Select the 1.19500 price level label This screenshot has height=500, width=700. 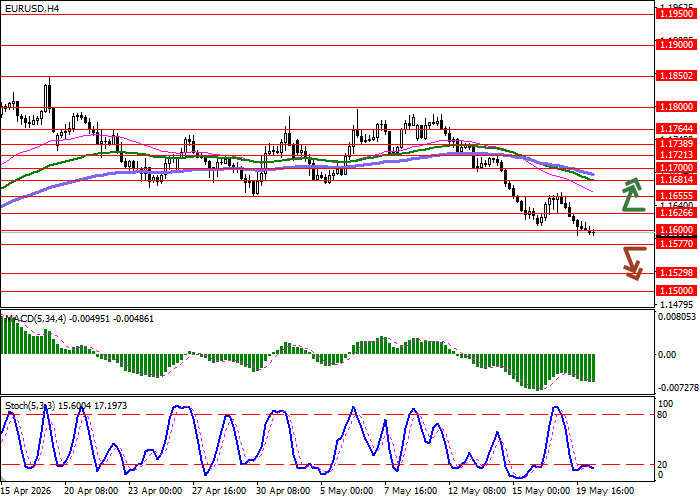[676, 14]
